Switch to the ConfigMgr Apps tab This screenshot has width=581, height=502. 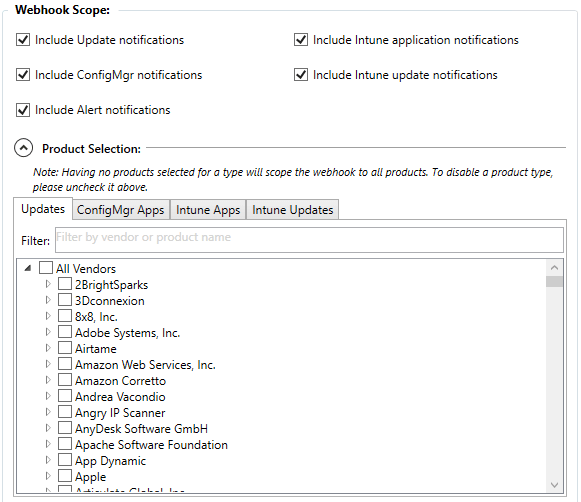pyautogui.click(x=121, y=210)
